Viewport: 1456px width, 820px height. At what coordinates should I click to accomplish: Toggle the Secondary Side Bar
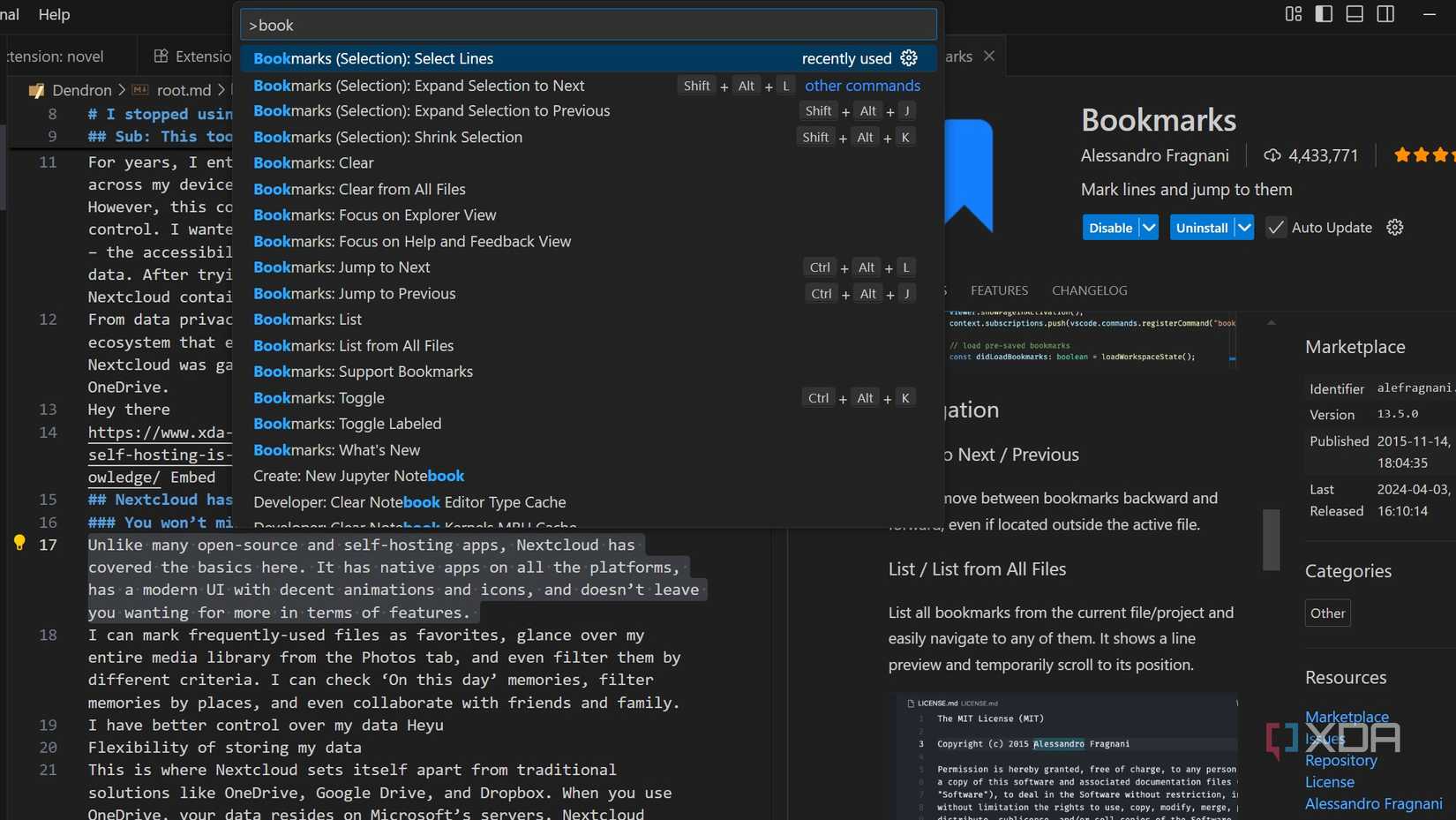[1385, 14]
